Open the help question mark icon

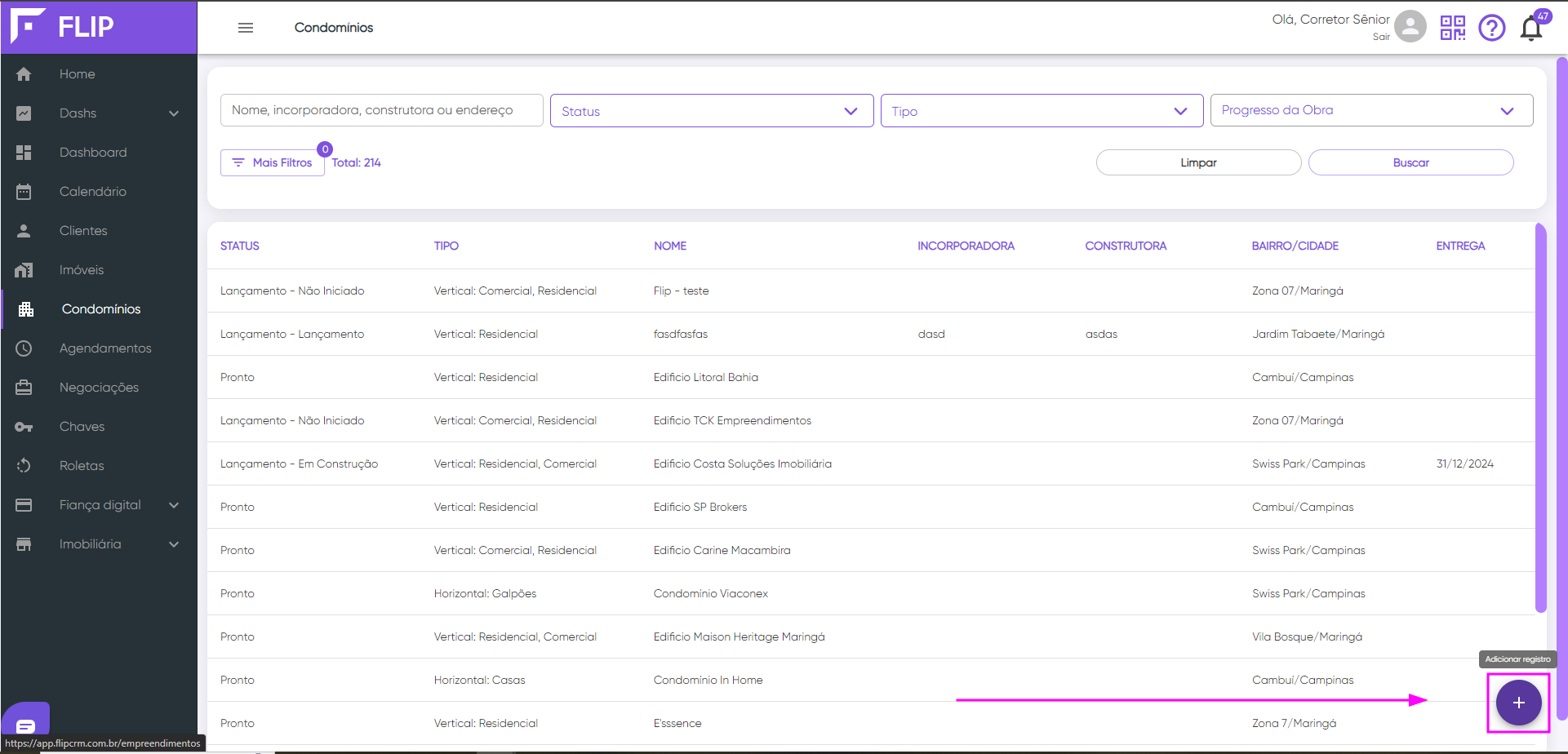pyautogui.click(x=1492, y=28)
